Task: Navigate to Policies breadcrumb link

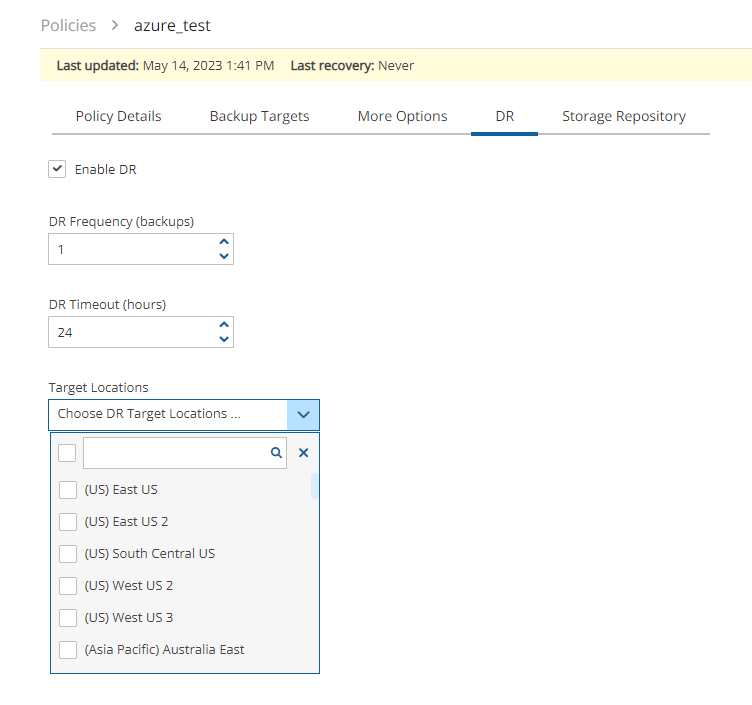Action: [68, 25]
